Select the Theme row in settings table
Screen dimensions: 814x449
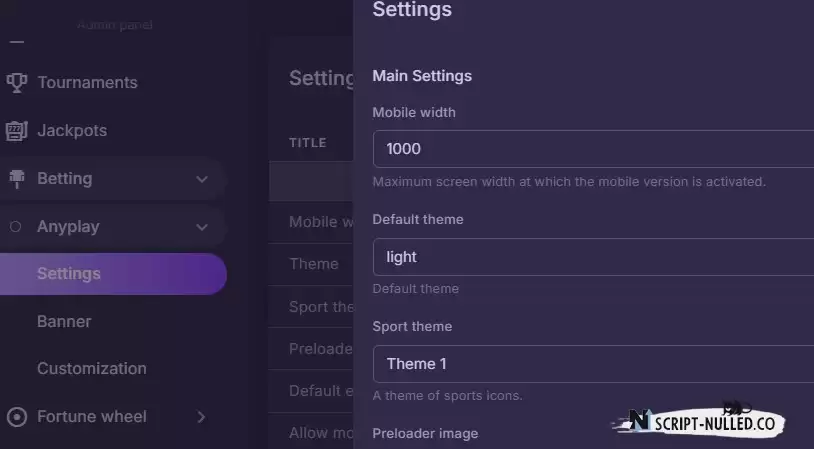[x=311, y=264]
